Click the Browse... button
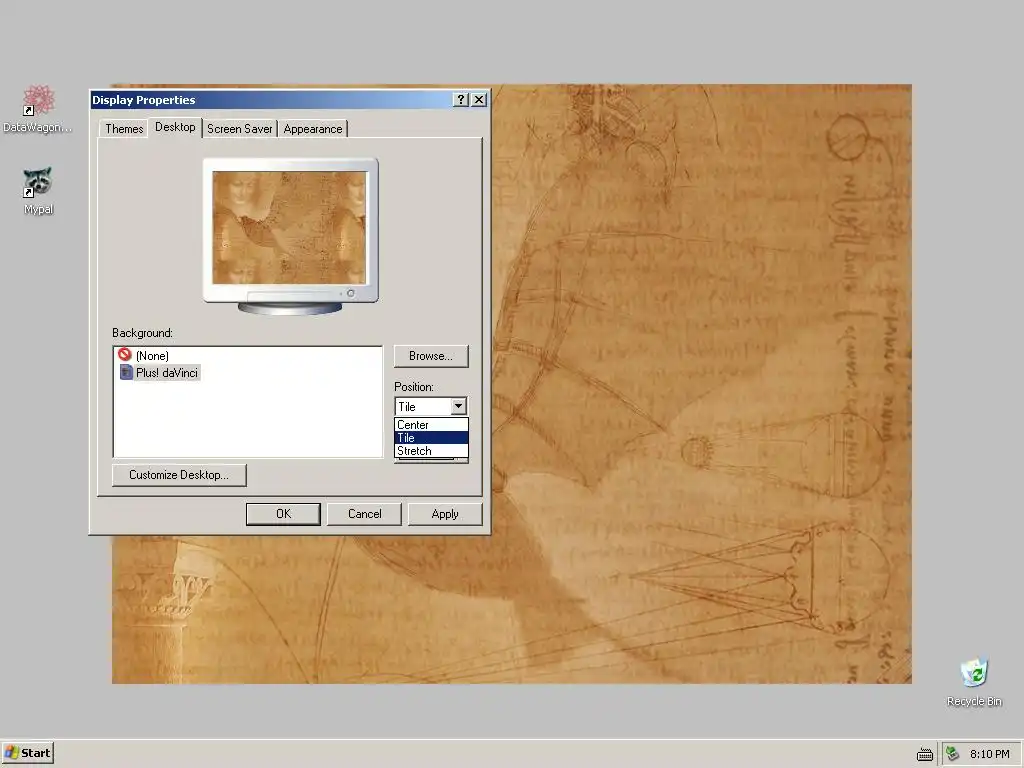This screenshot has height=768, width=1024. pyautogui.click(x=431, y=356)
